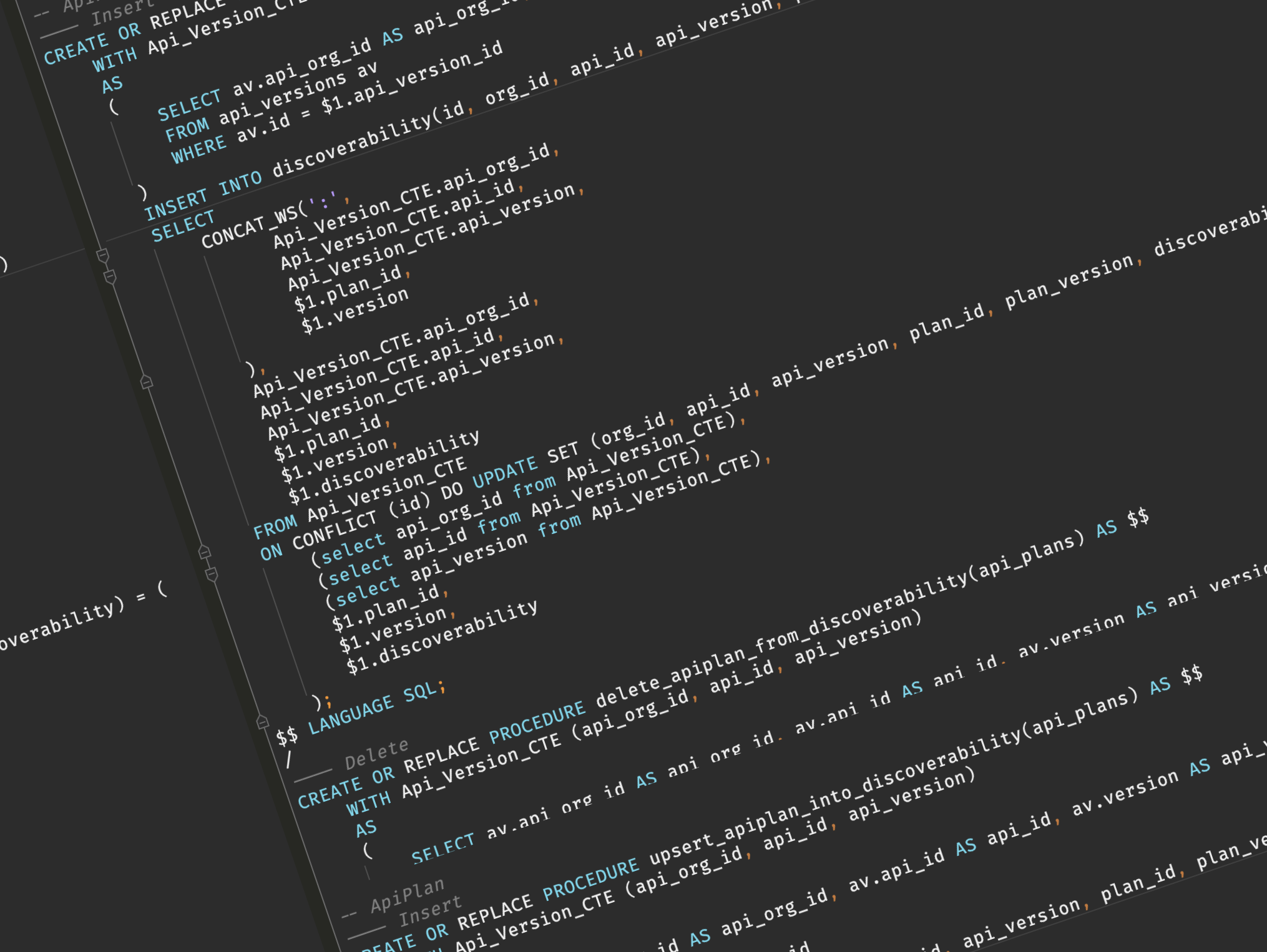
Task: Click 'plan_version' in the SET column list
Action: coord(1069,281)
